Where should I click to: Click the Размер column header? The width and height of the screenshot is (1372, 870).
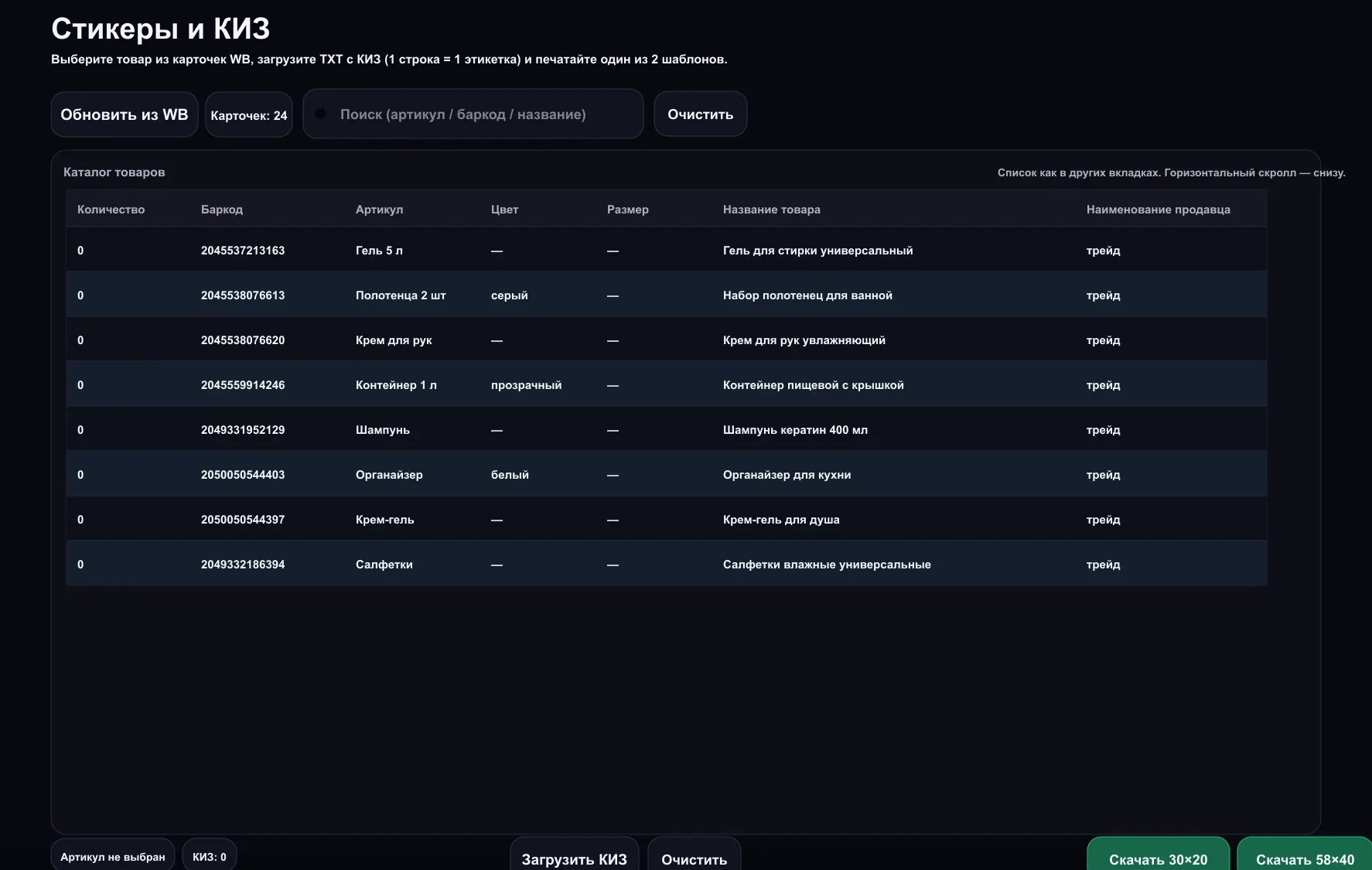[628, 210]
